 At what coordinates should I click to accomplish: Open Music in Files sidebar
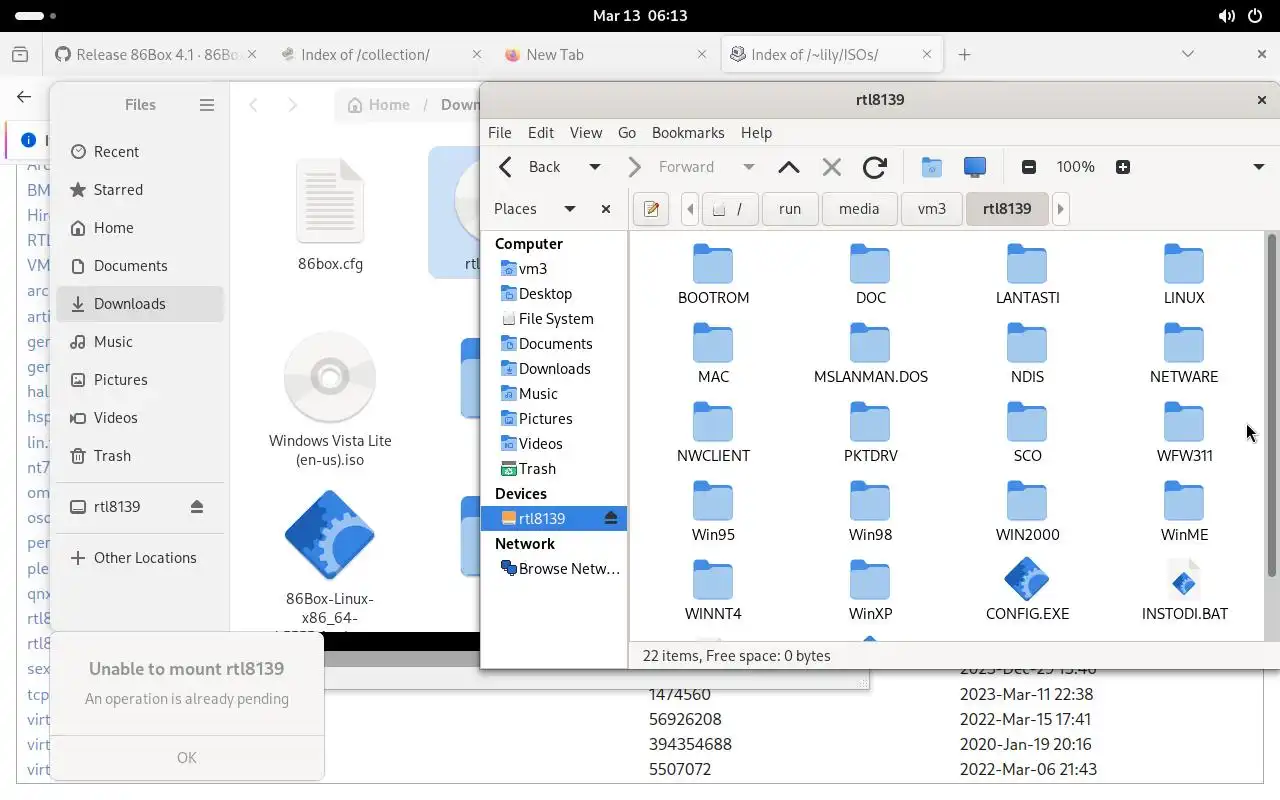point(140,342)
